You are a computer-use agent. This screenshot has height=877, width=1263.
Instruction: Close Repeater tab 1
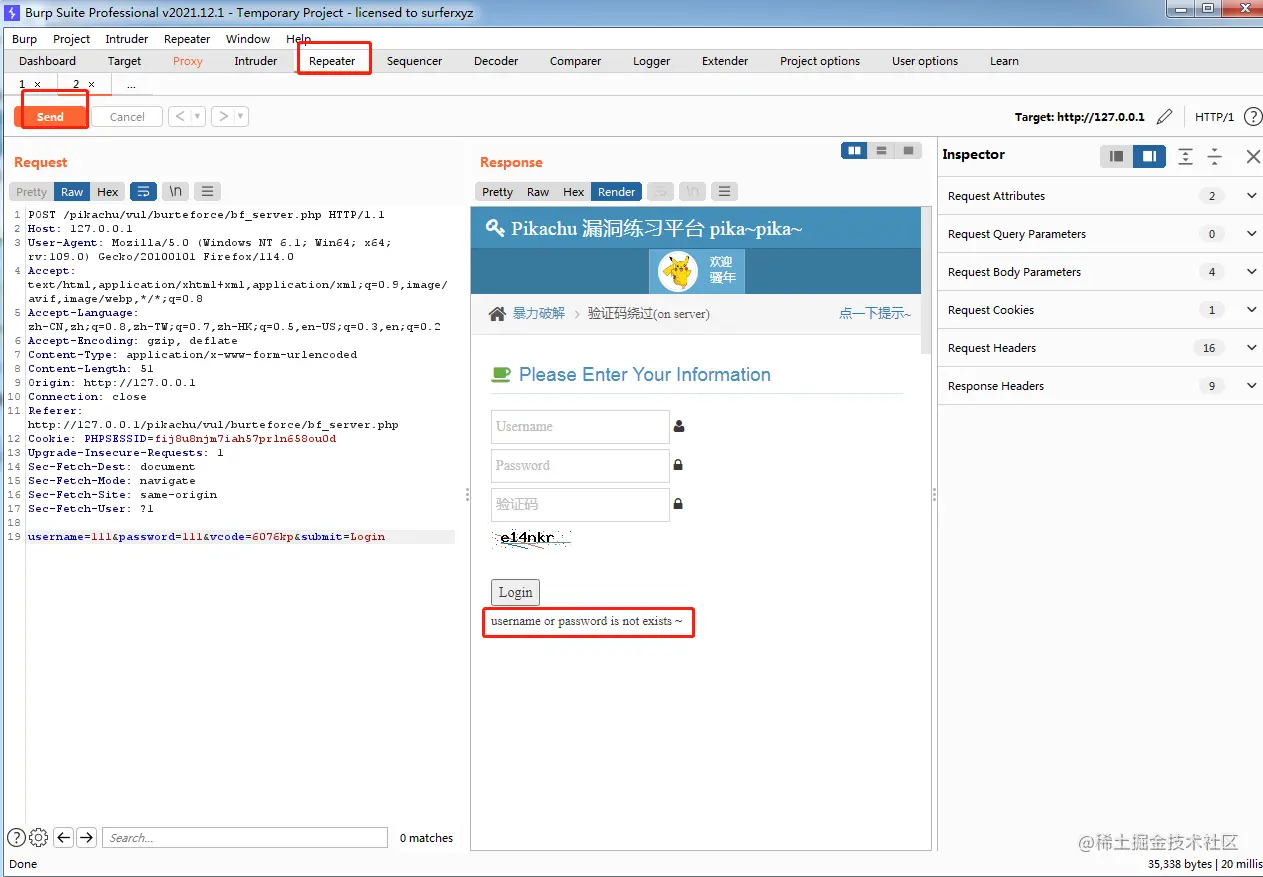(x=38, y=84)
